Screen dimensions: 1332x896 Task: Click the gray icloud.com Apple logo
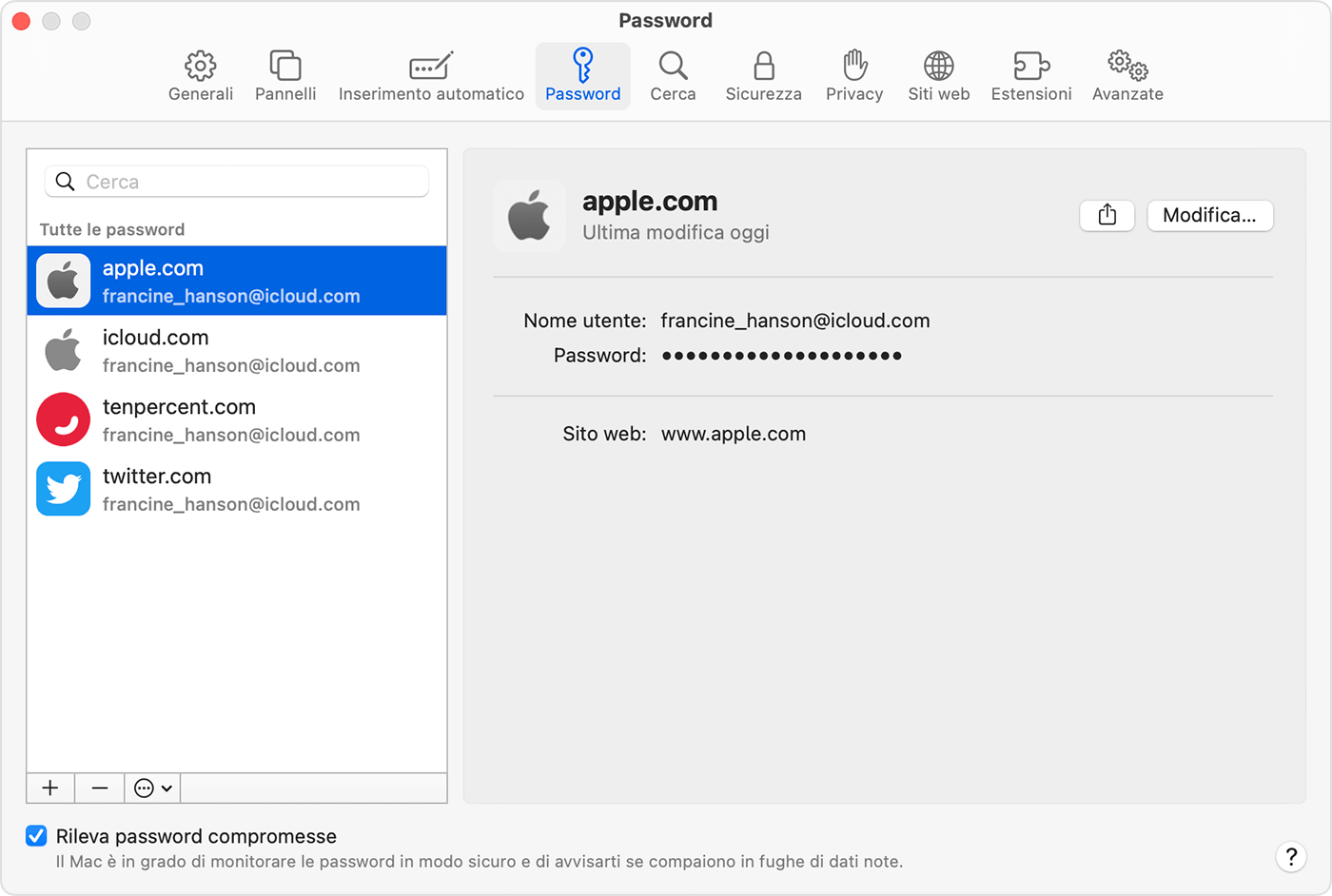click(64, 350)
